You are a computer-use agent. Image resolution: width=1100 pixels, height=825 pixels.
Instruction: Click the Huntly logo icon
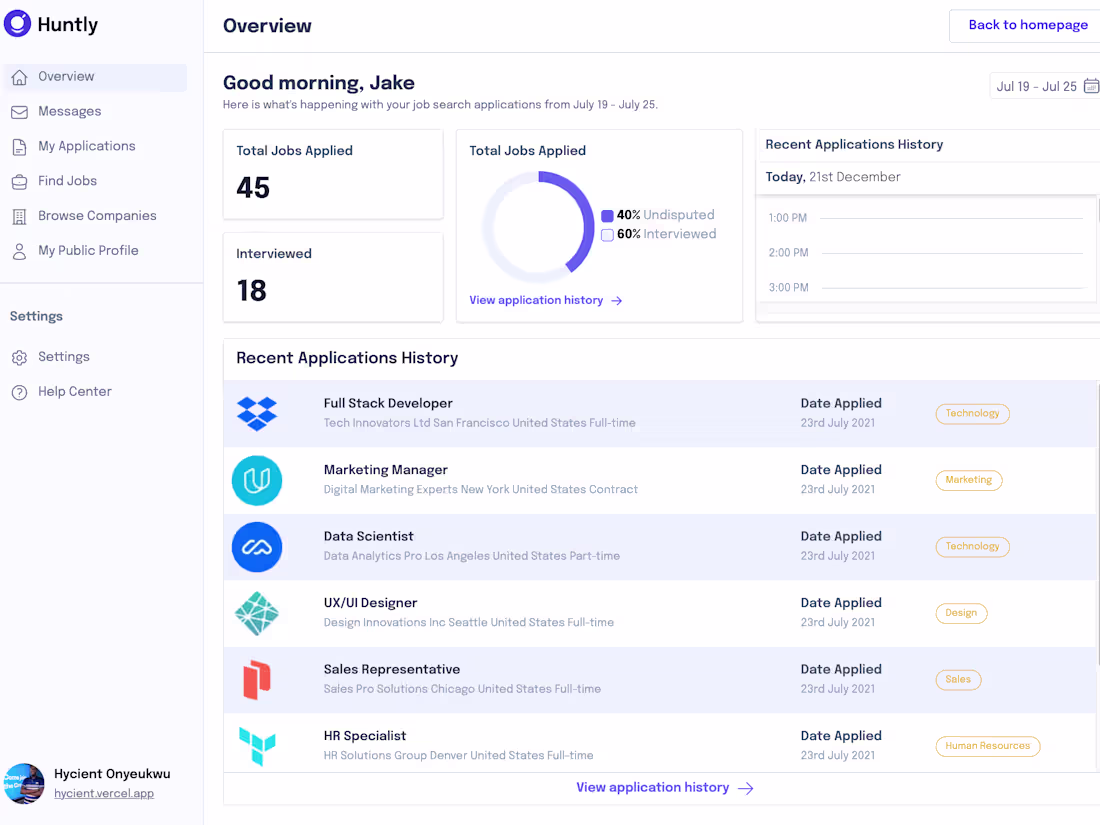click(x=18, y=24)
